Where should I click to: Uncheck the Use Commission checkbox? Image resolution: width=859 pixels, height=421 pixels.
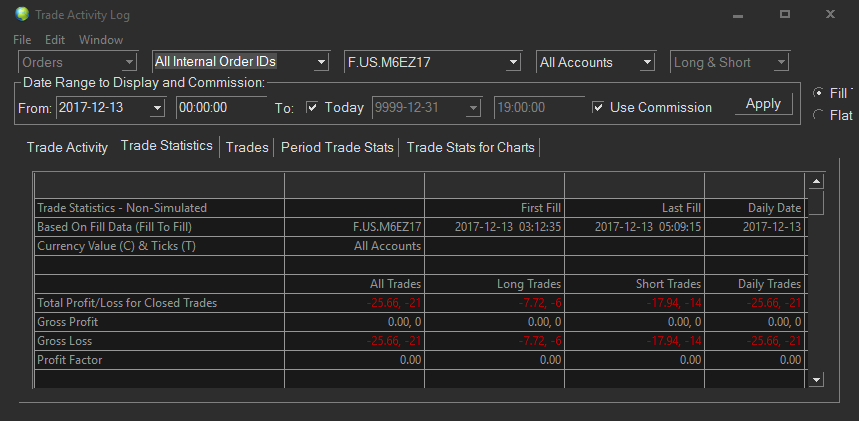tap(598, 107)
